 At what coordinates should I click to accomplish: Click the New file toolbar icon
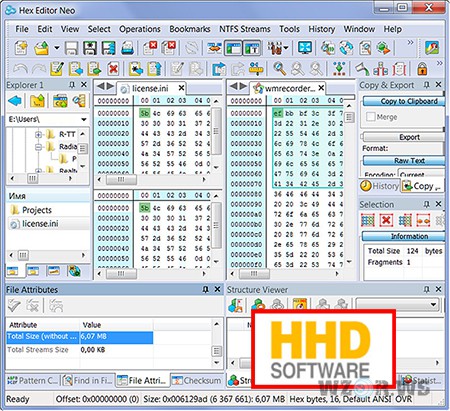[x=21, y=48]
